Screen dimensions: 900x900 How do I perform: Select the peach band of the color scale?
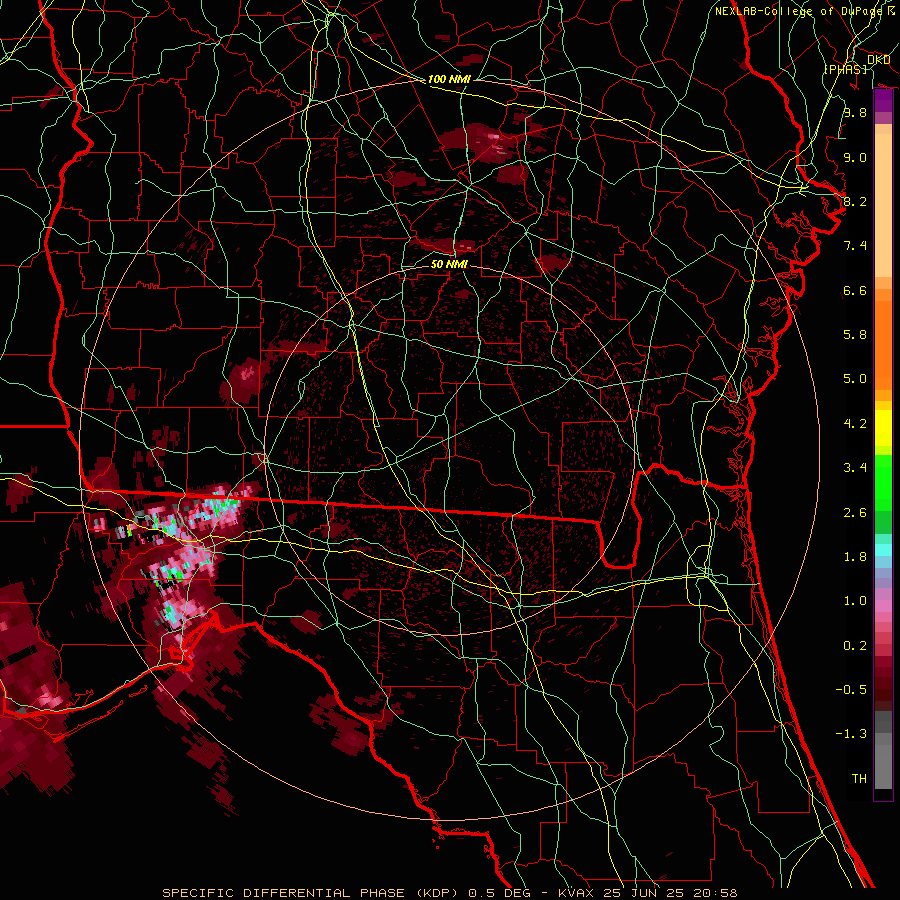point(883,201)
